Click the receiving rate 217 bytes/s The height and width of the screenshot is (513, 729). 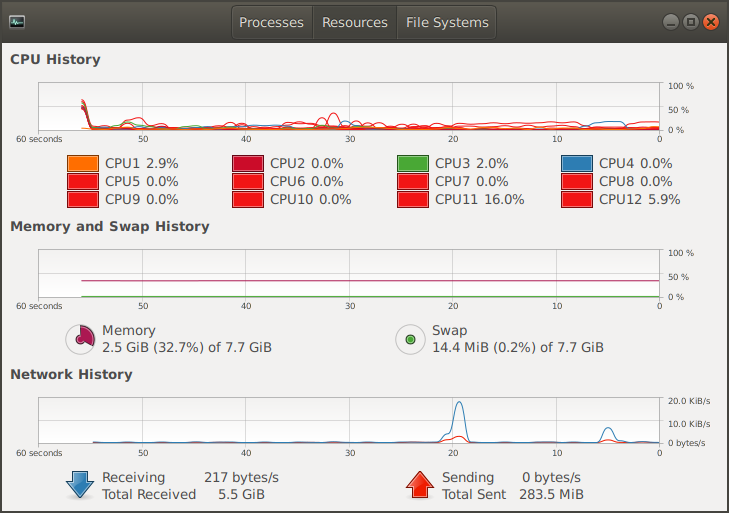pos(241,478)
